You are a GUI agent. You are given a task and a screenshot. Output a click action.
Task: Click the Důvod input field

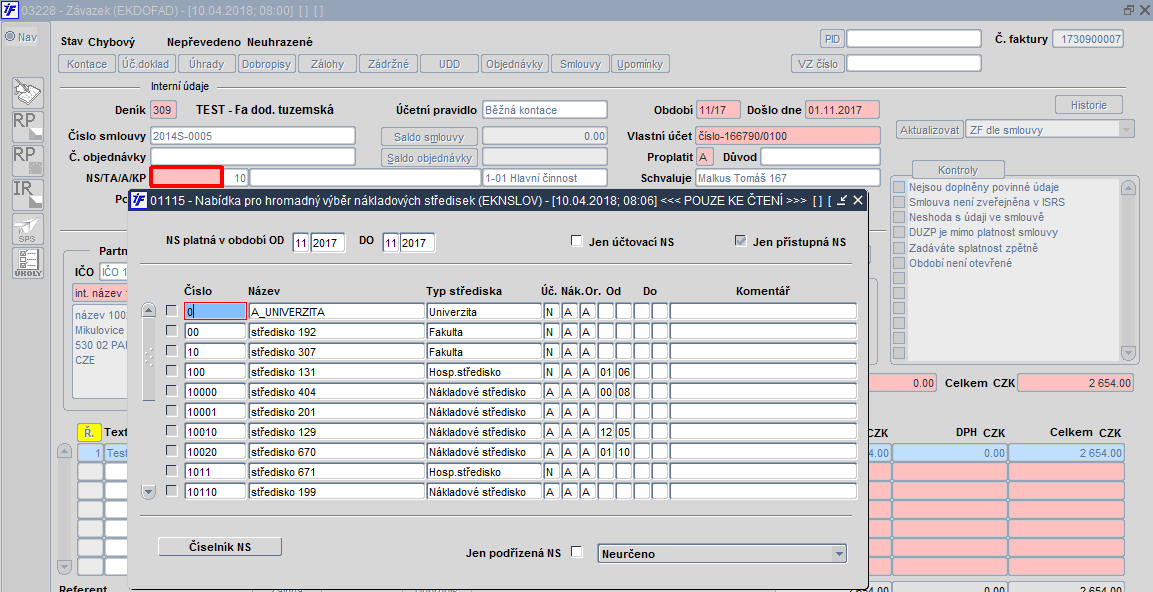click(x=820, y=157)
